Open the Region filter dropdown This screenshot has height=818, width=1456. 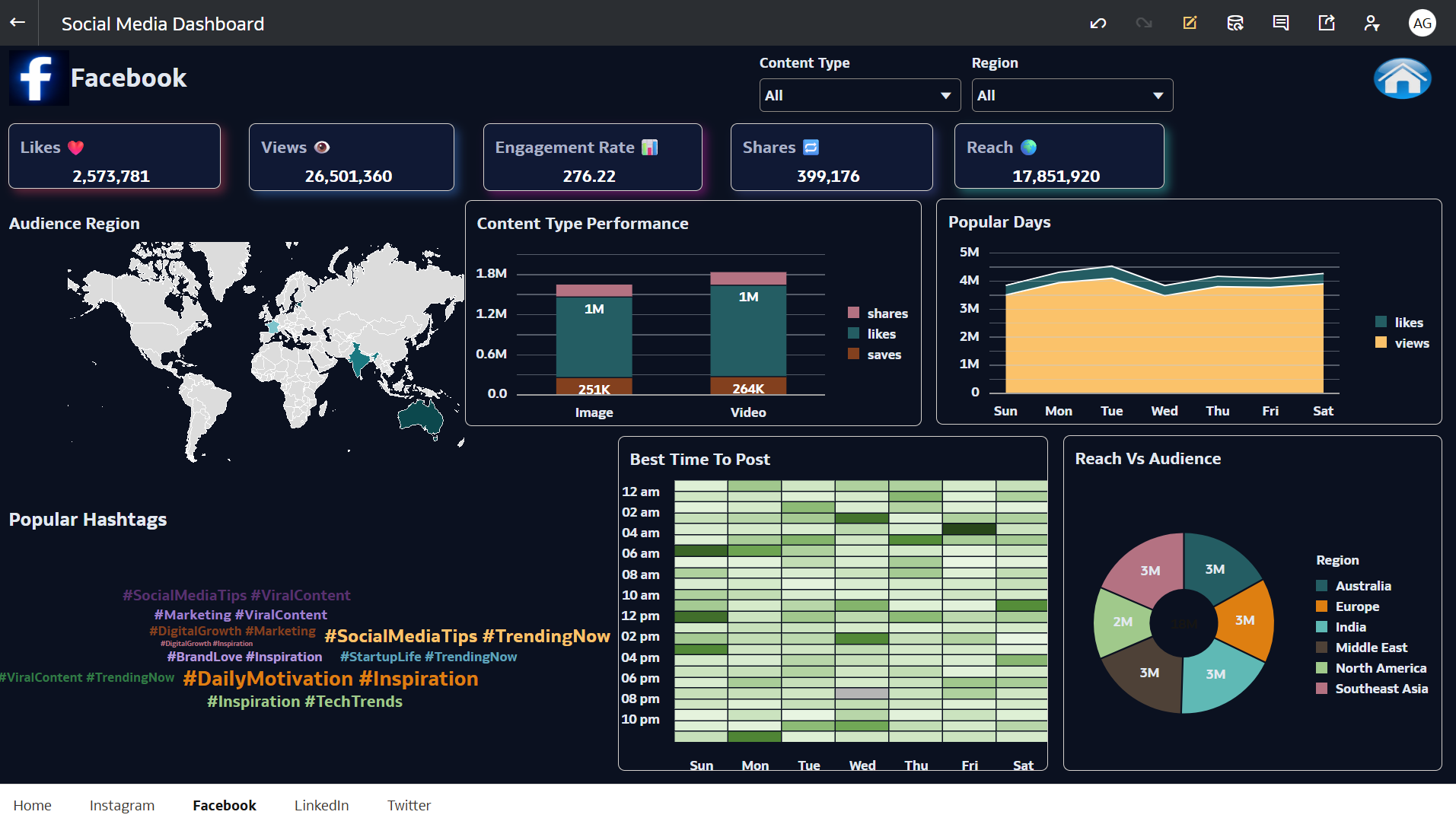click(1072, 95)
